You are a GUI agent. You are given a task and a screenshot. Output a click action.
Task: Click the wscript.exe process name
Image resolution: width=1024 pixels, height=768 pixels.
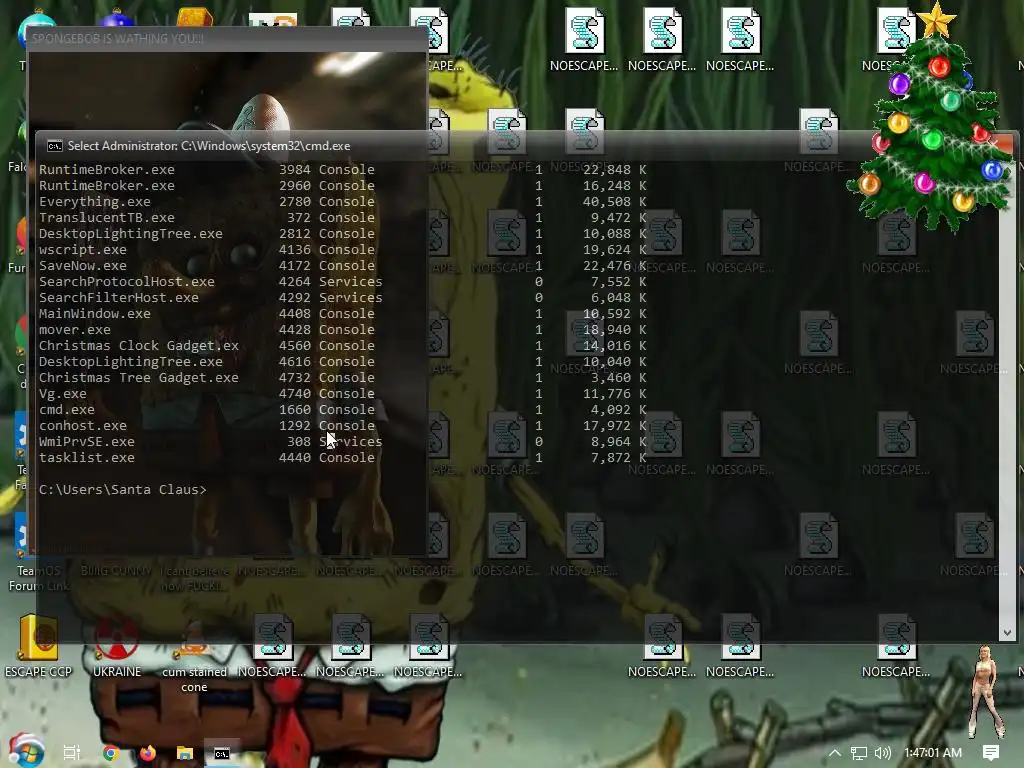coord(83,249)
